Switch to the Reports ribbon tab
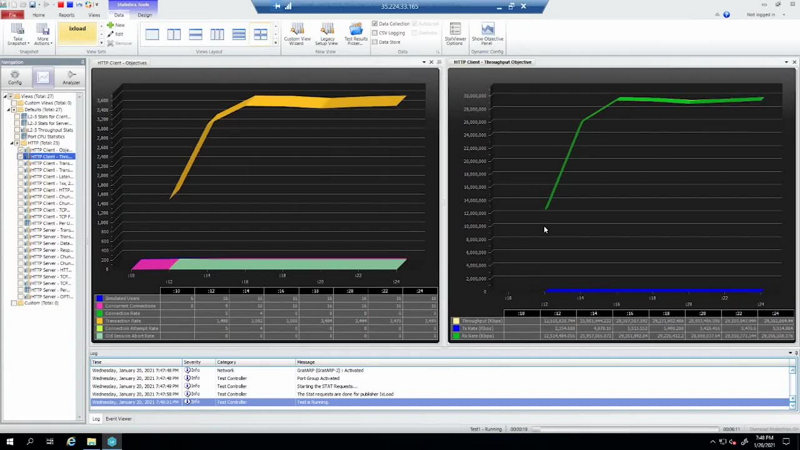Screen dimensions: 800x450 (x=66, y=15)
